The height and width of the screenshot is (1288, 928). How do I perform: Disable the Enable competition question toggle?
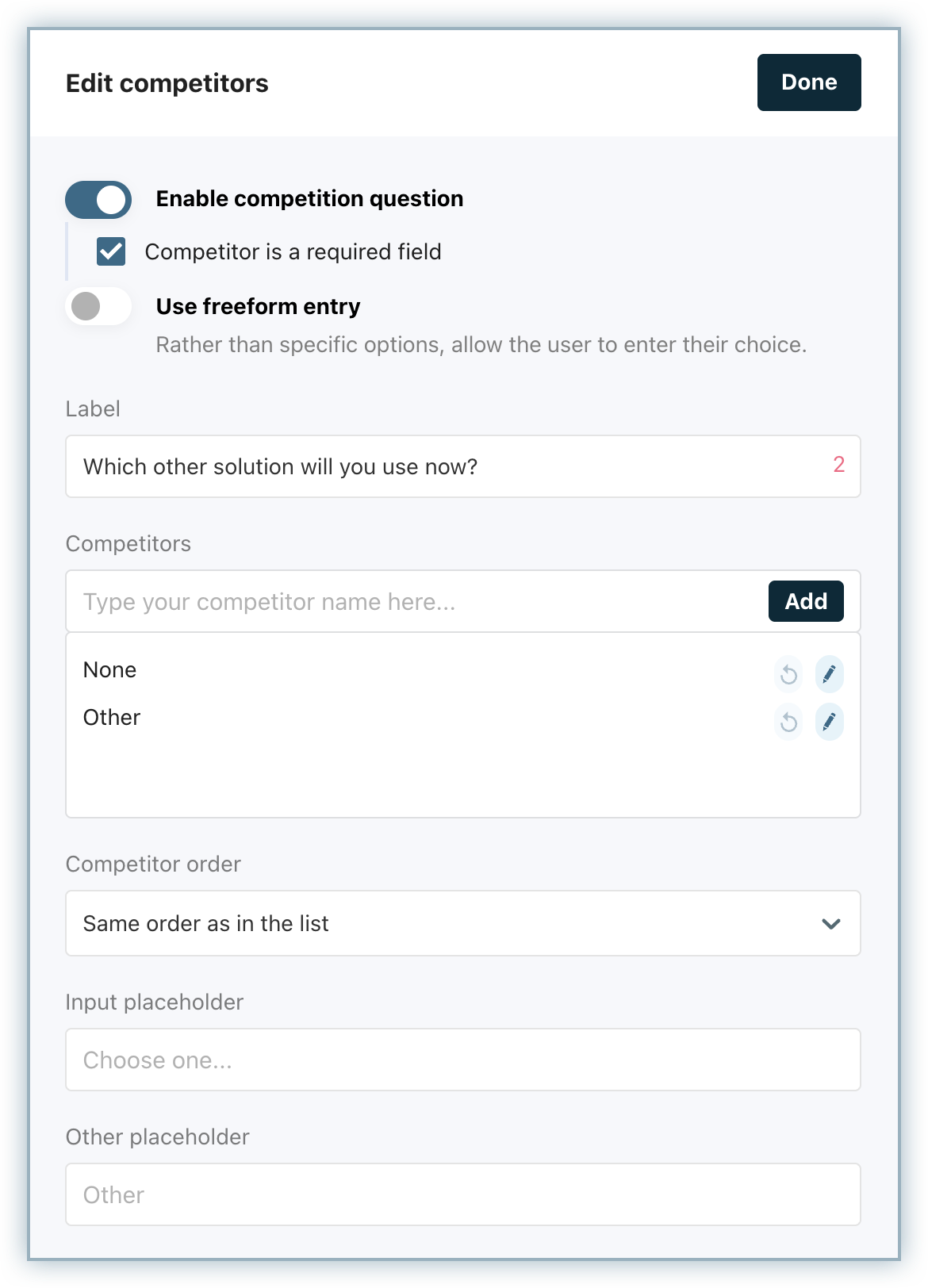coord(98,199)
